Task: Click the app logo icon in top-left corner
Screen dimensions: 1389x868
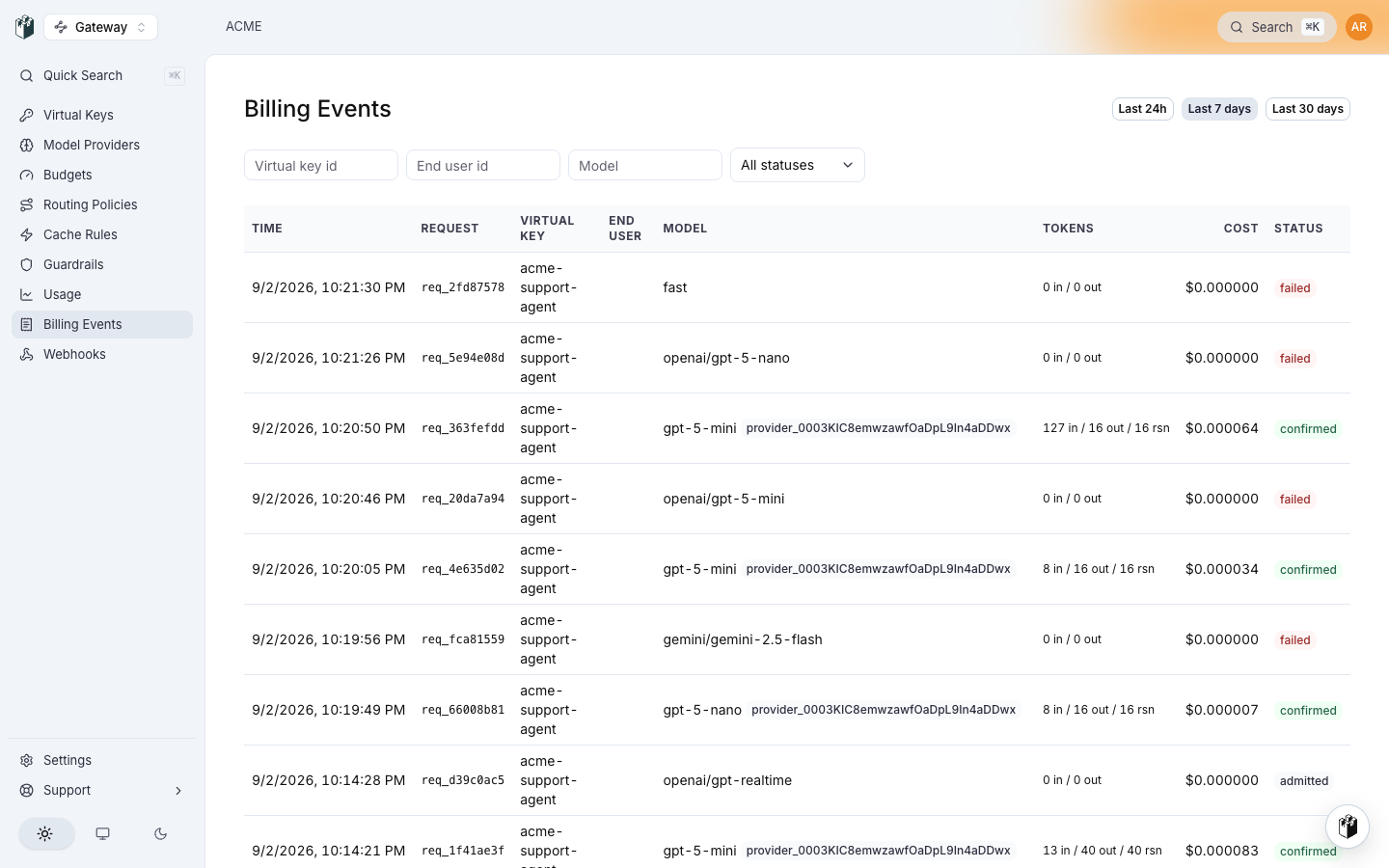Action: (x=25, y=27)
